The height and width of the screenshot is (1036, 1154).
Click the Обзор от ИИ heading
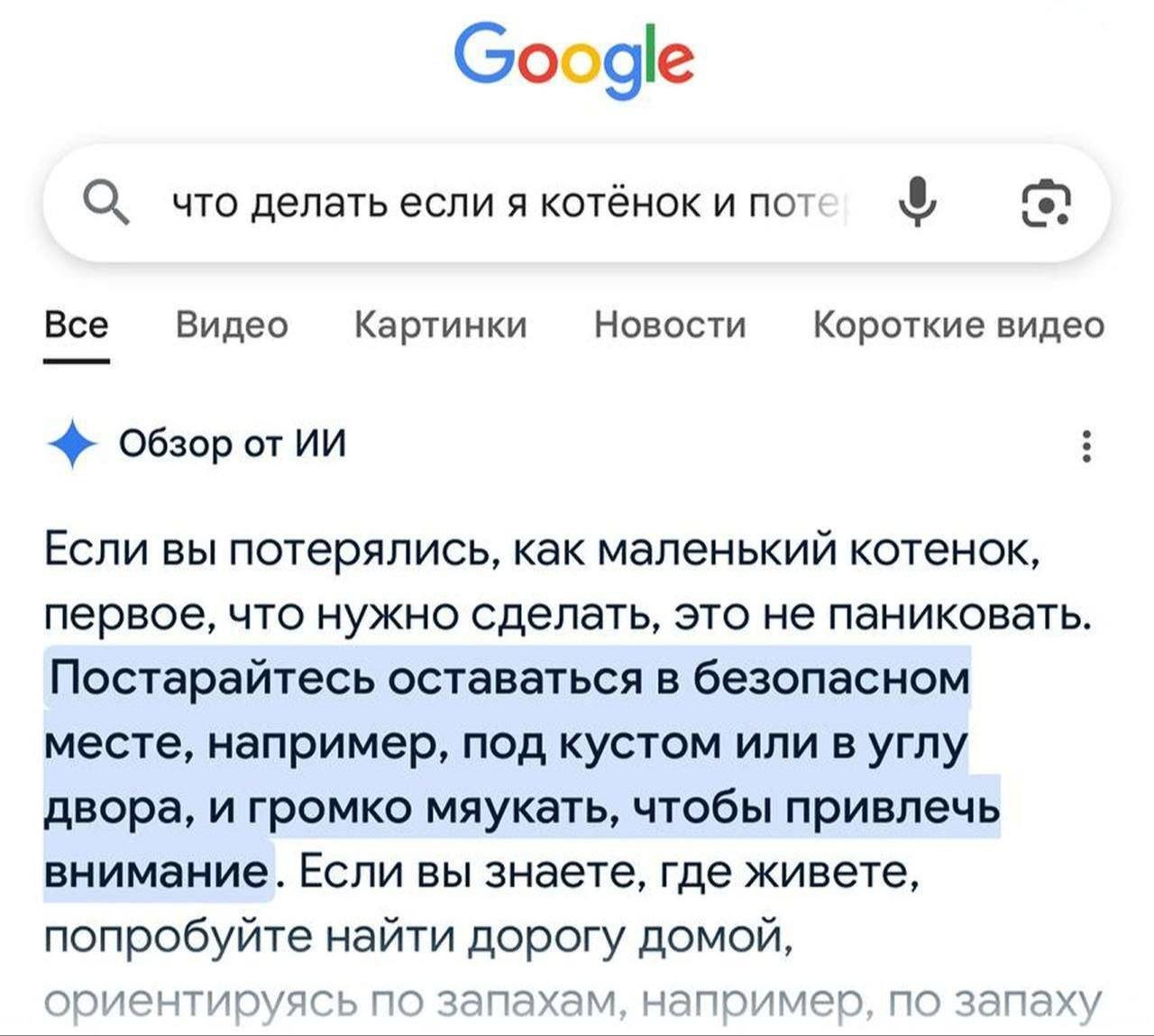[x=233, y=444]
